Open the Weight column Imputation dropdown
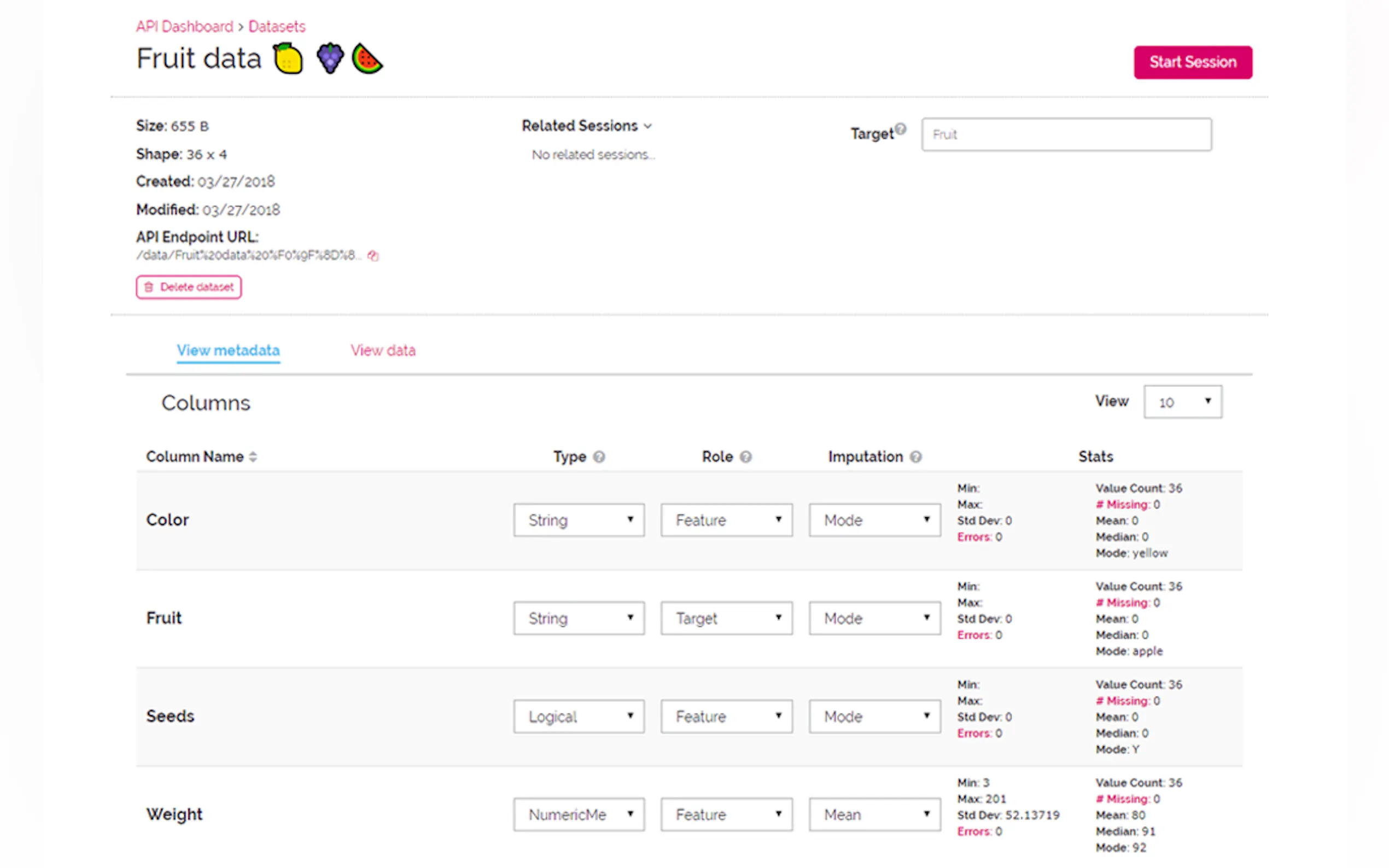Image resolution: width=1389 pixels, height=868 pixels. click(874, 814)
